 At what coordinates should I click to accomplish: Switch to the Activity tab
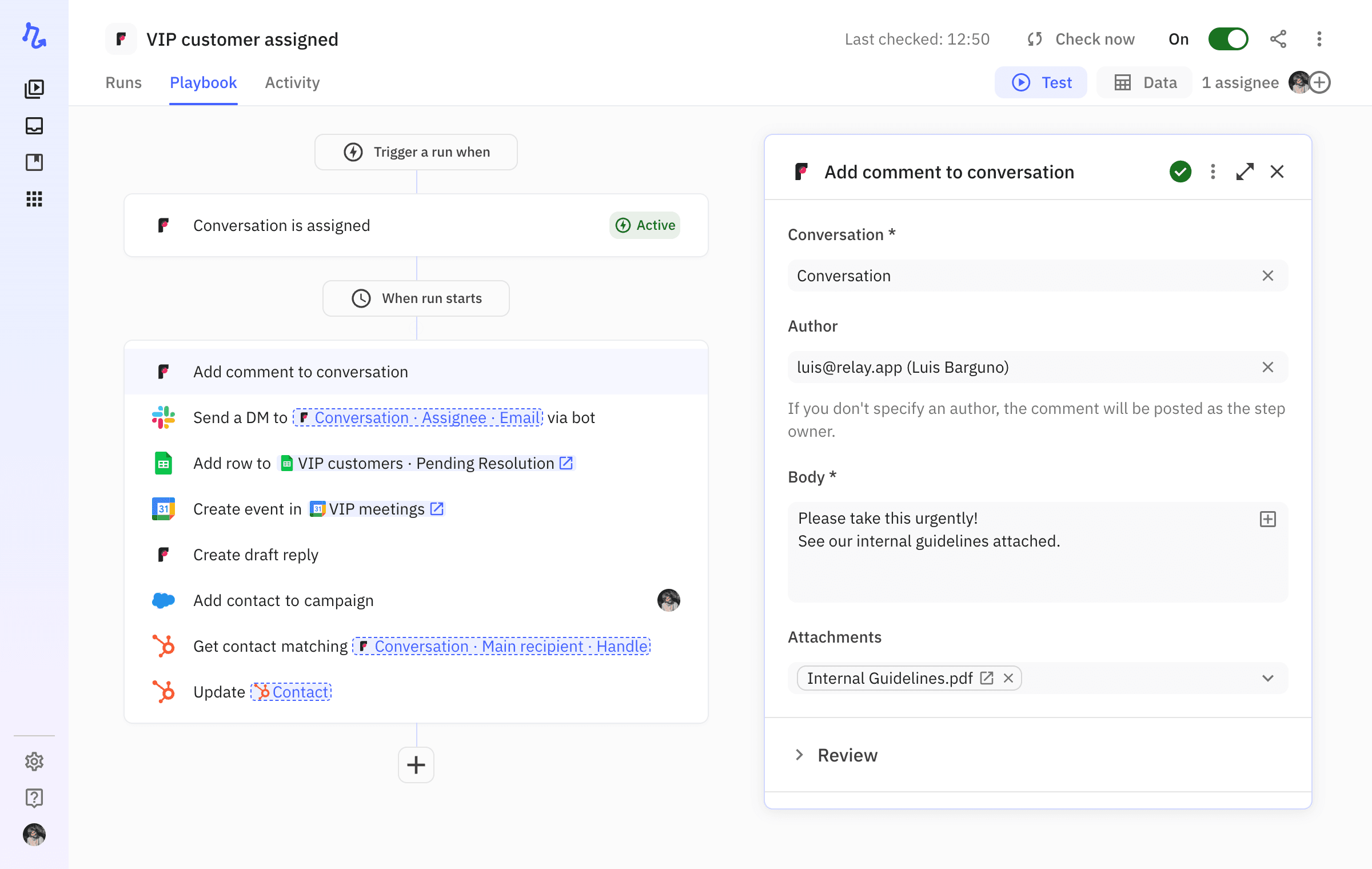tap(292, 82)
